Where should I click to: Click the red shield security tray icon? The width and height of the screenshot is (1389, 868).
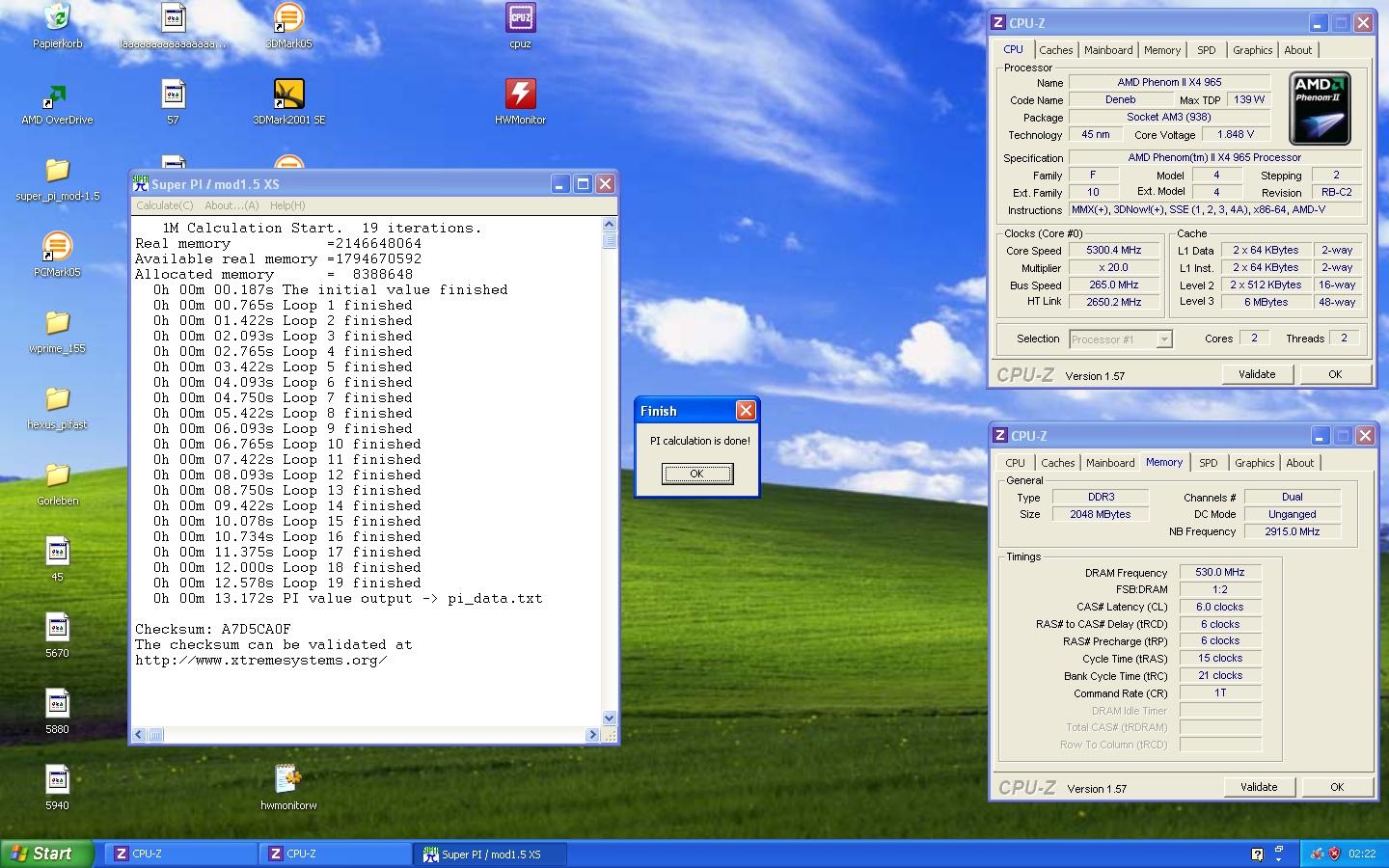pos(1335,854)
